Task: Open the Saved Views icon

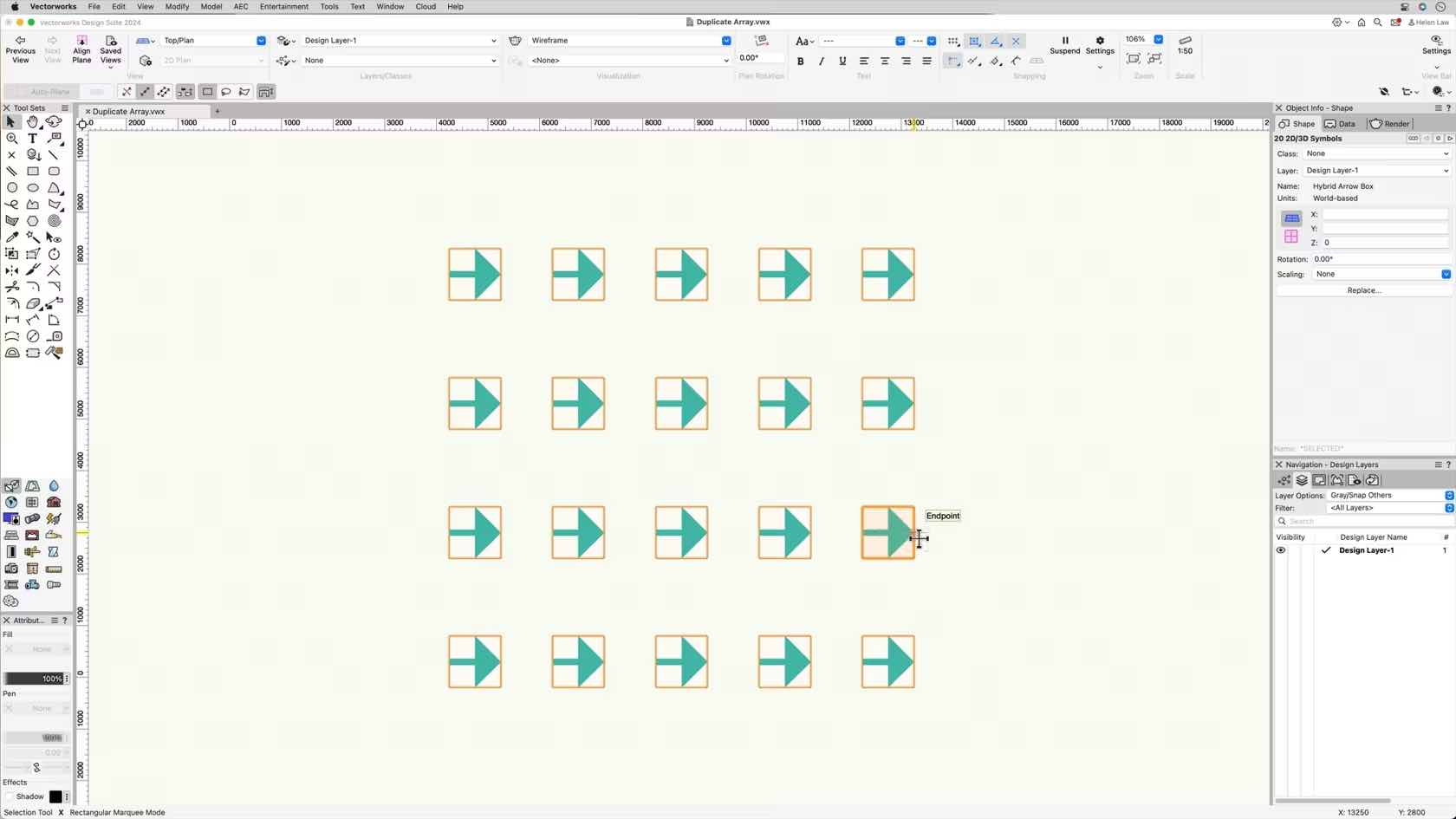Action: coord(111,49)
